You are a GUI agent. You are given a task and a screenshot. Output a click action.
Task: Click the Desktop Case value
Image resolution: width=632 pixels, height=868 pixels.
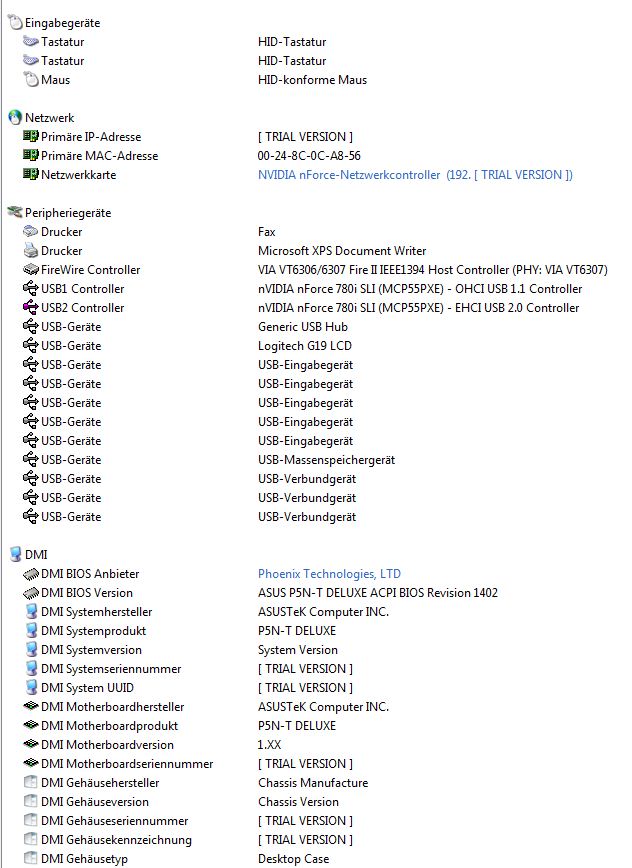(293, 859)
